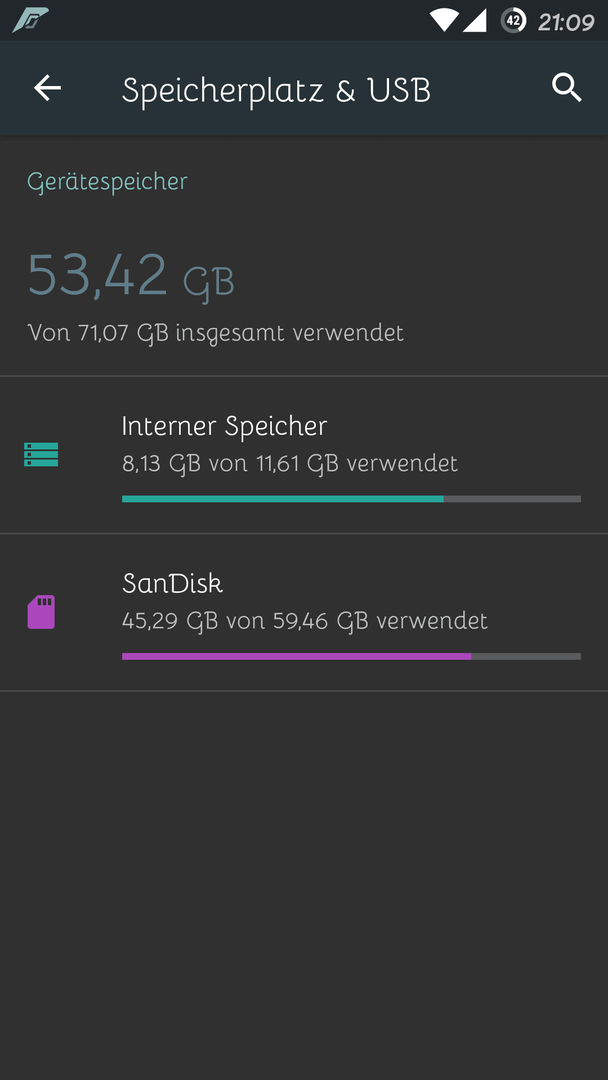Tap the 53,42 GB used total
608x1080 pixels.
(131, 276)
